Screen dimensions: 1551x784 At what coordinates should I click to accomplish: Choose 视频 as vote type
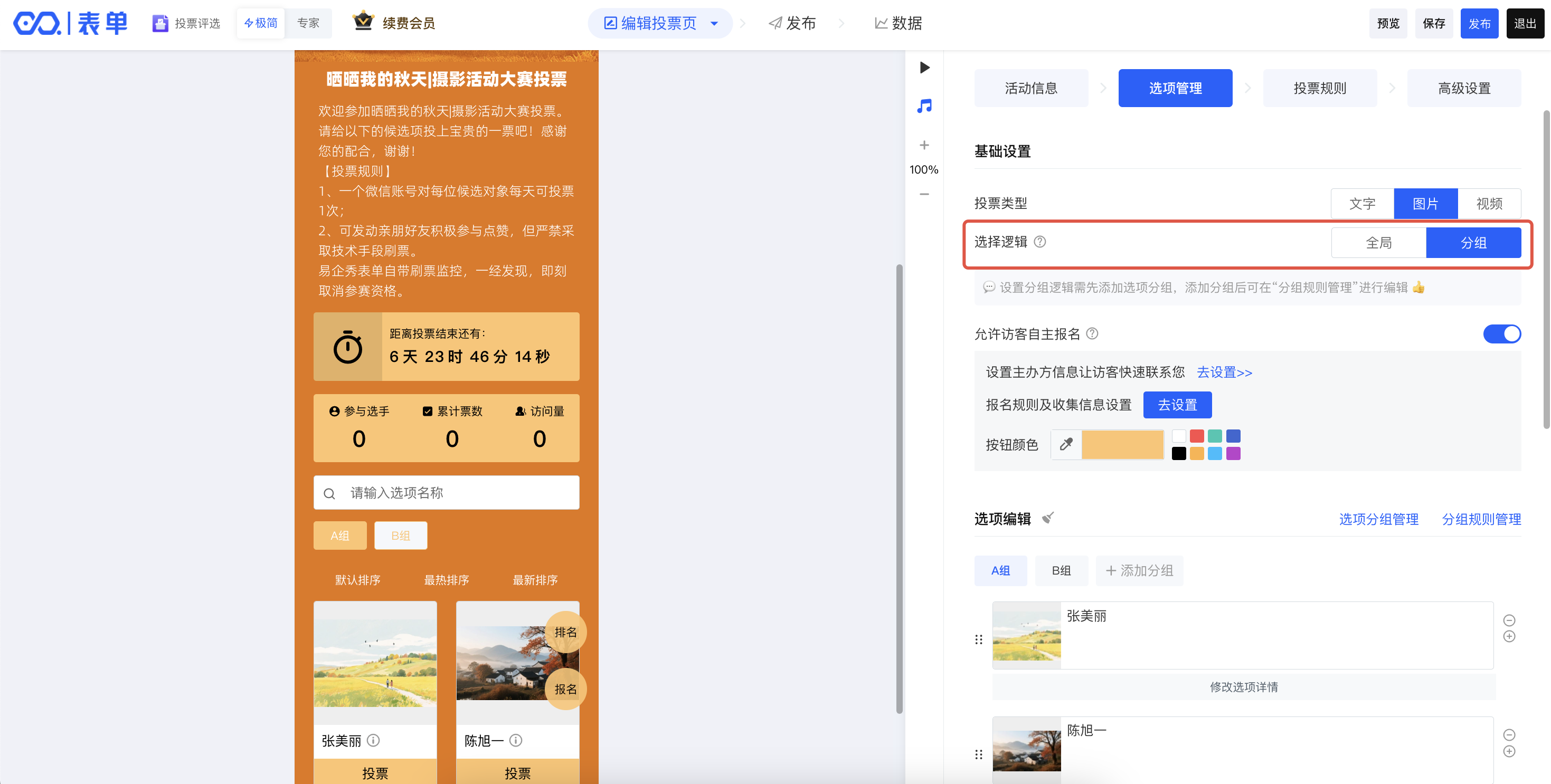point(1489,203)
